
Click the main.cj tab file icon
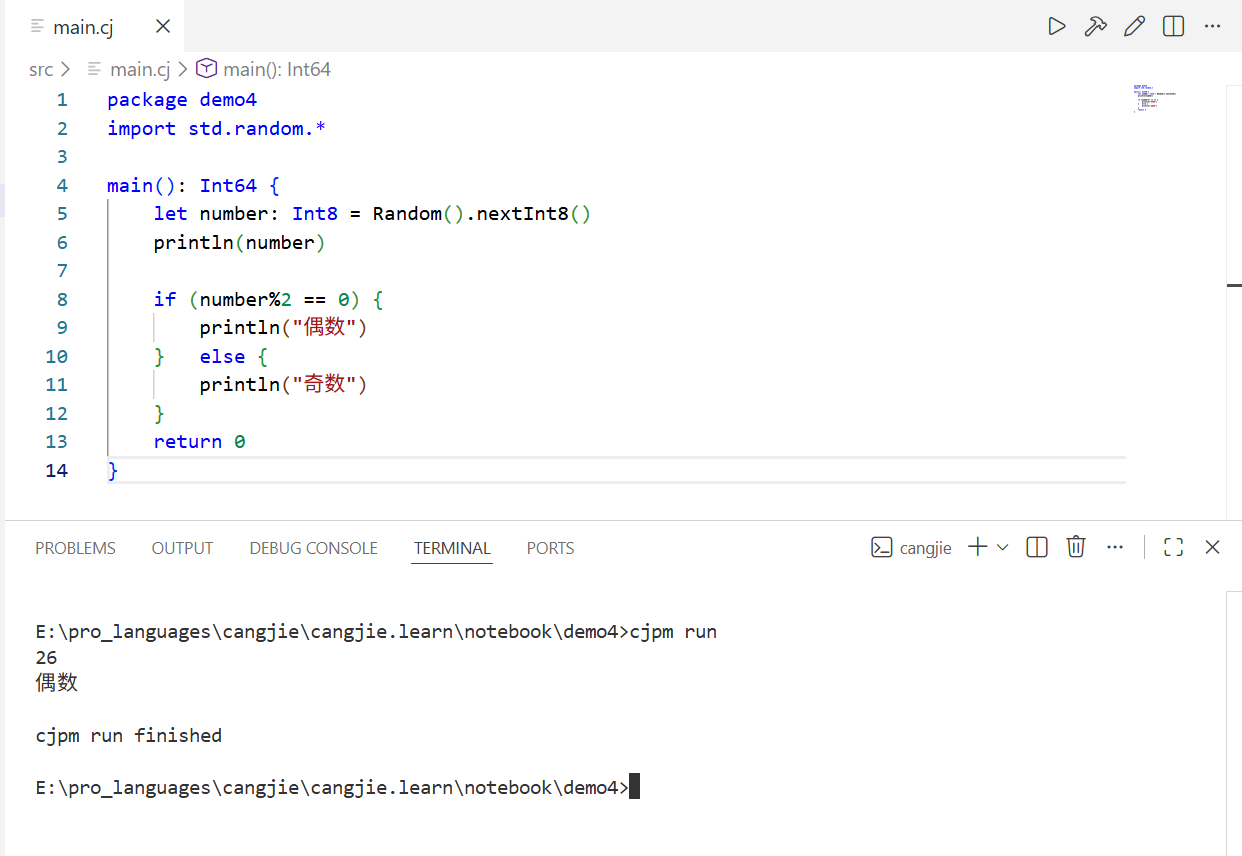tap(38, 27)
